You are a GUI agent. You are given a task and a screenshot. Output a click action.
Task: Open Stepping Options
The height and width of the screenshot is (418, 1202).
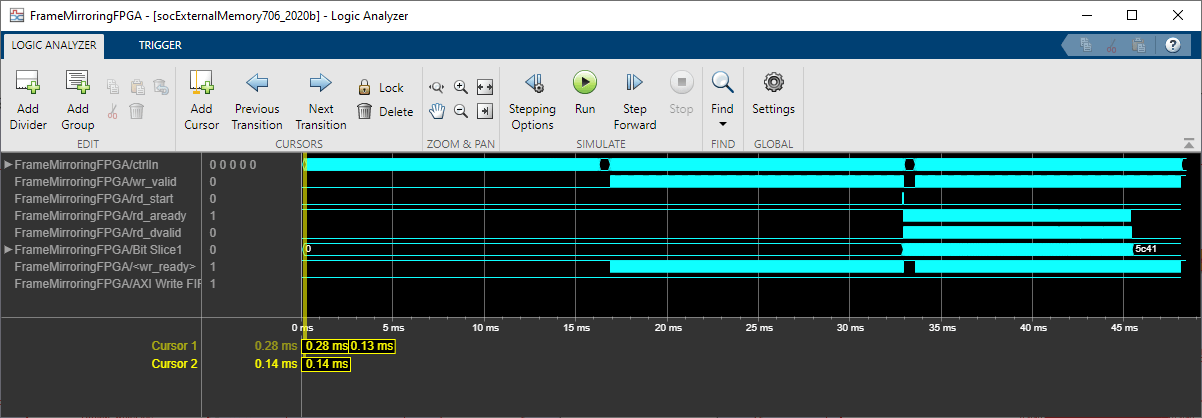click(x=532, y=100)
